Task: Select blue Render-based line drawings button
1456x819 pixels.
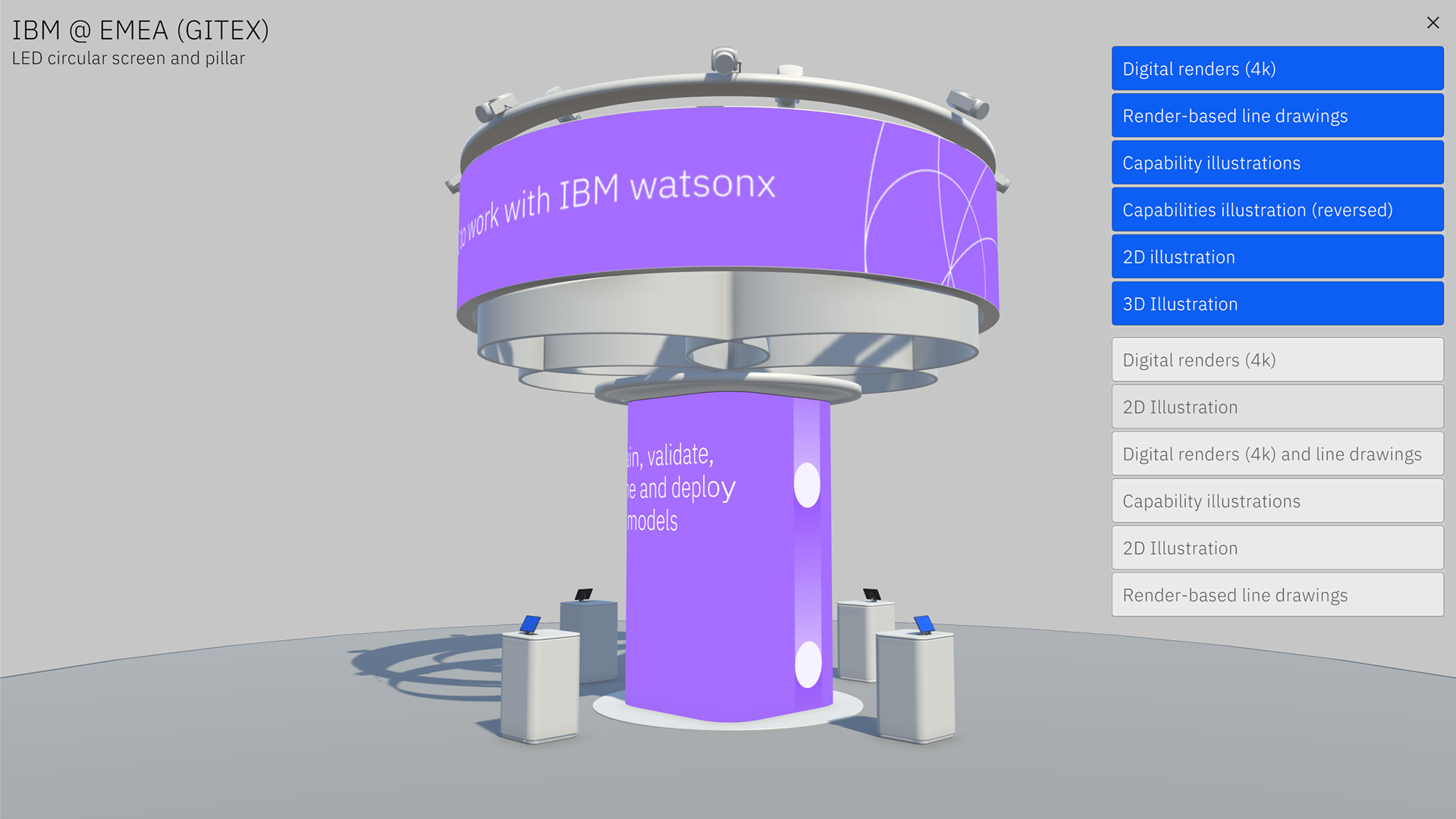Action: pyautogui.click(x=1277, y=116)
